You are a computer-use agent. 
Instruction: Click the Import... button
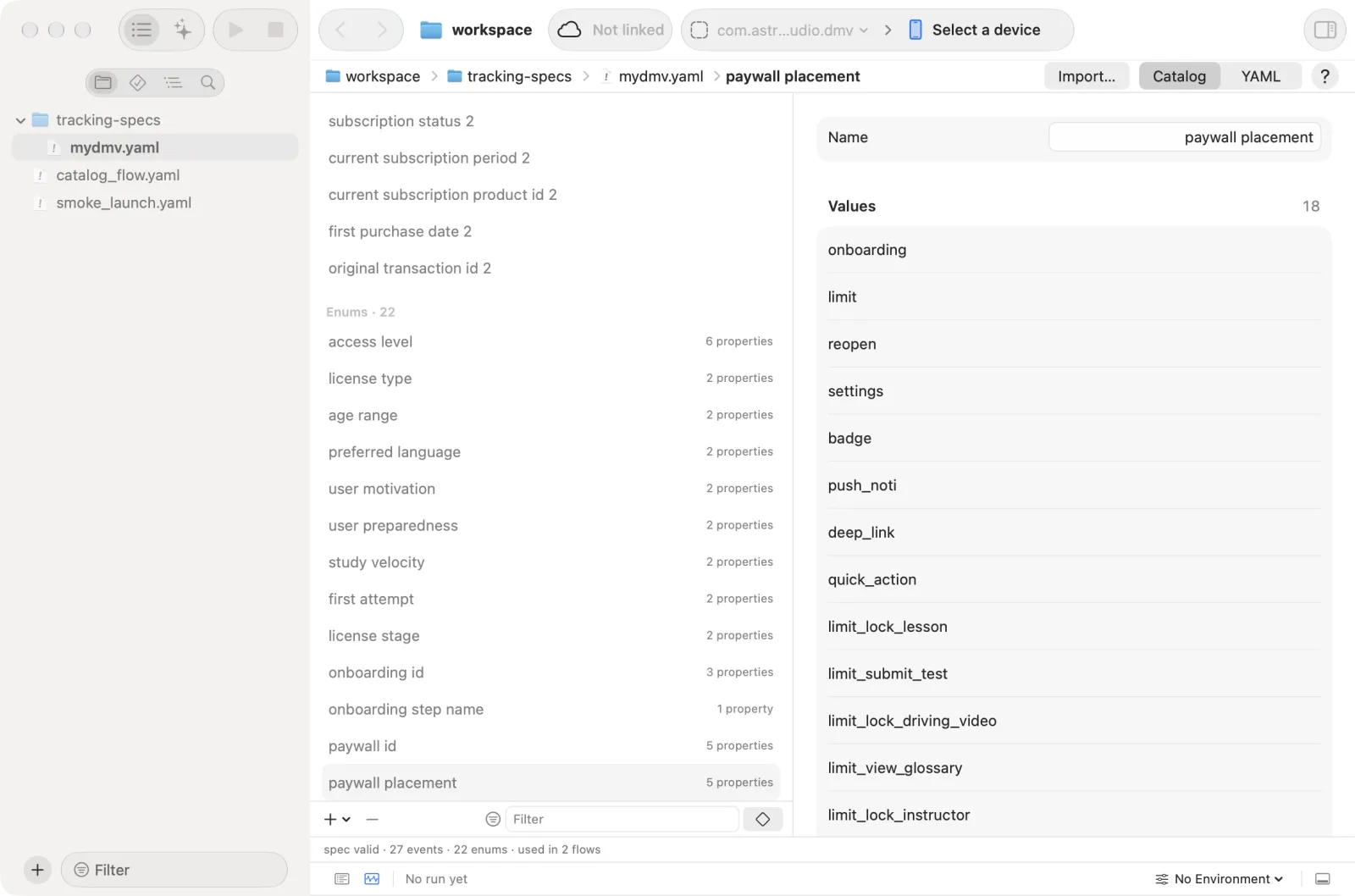[1087, 76]
